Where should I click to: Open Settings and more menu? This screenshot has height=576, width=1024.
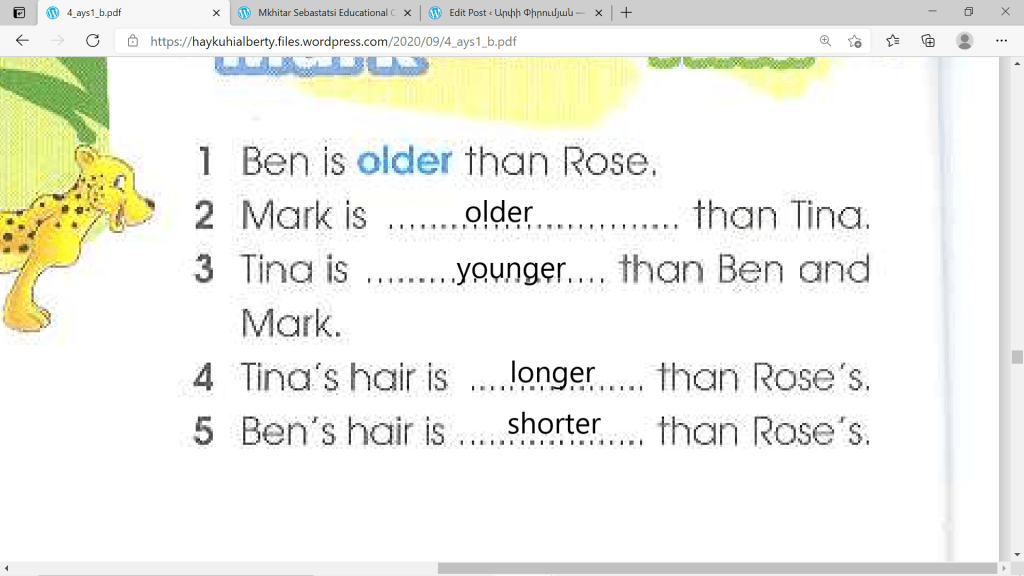coord(1001,41)
